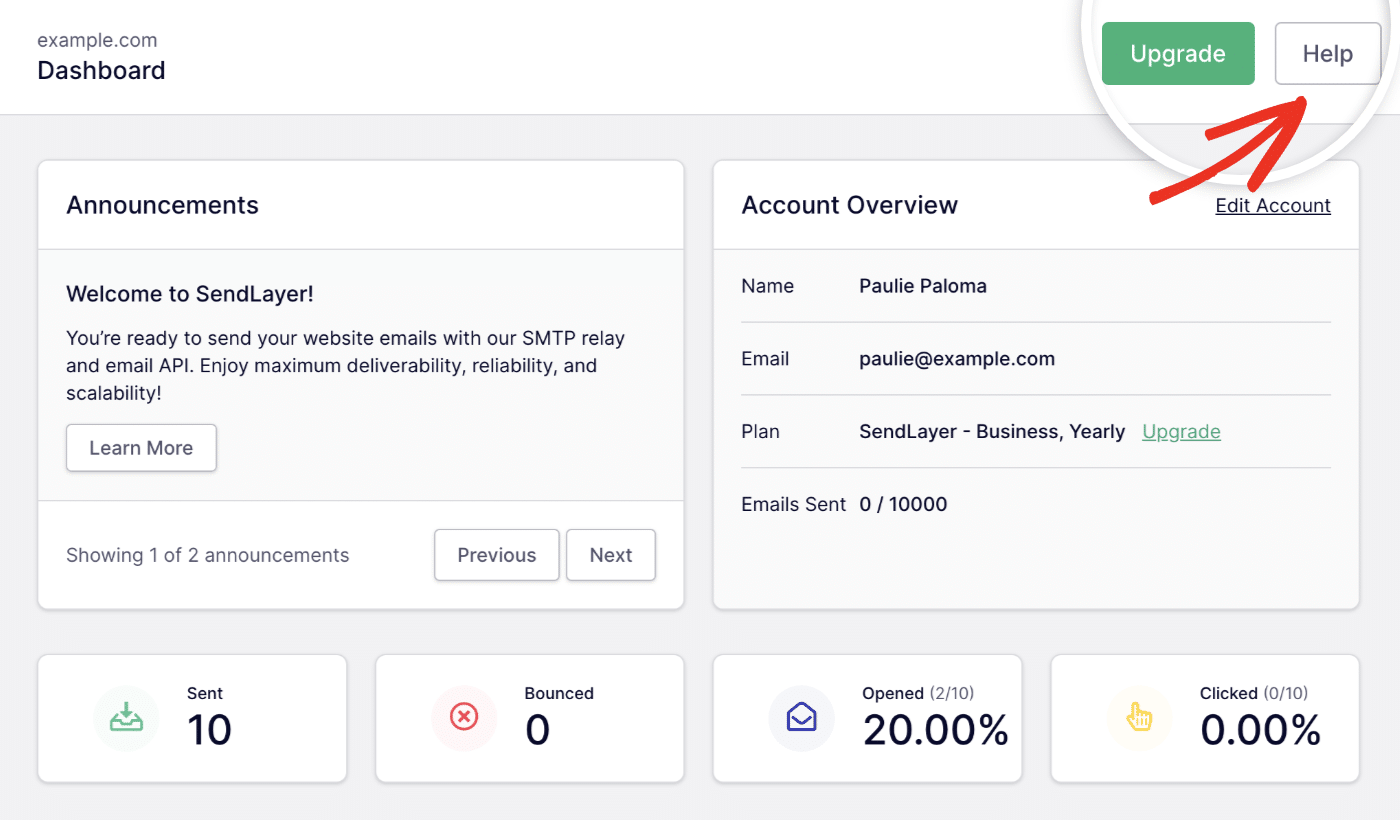Click the Bounced count value 0
The height and width of the screenshot is (820, 1400).
(x=537, y=730)
